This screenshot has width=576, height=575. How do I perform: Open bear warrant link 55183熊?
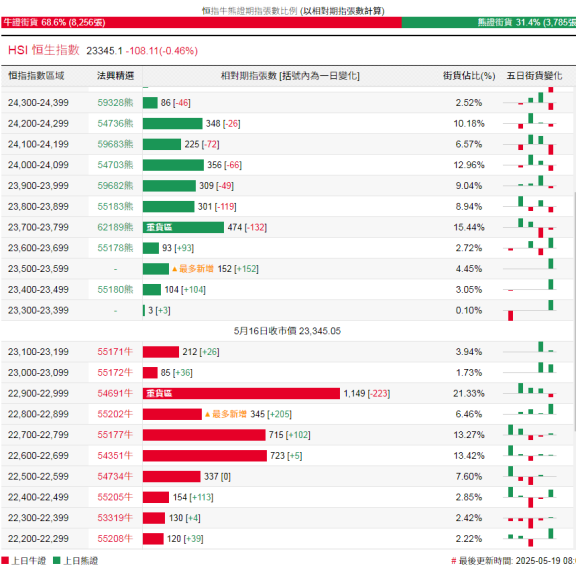point(115,206)
